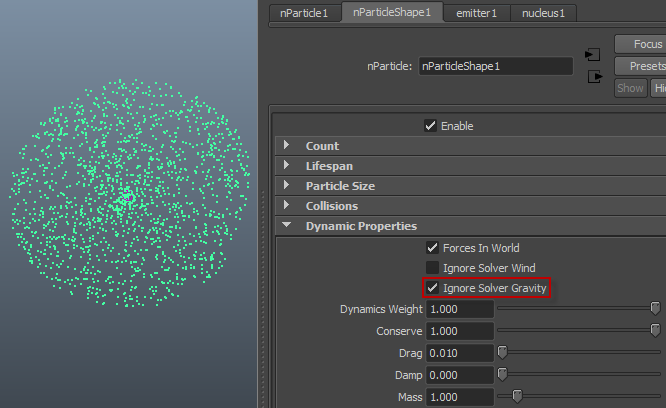Viewport: 666px width, 408px height.
Task: Click the go-to-output-connection icon below the input icon
Action: 593,76
